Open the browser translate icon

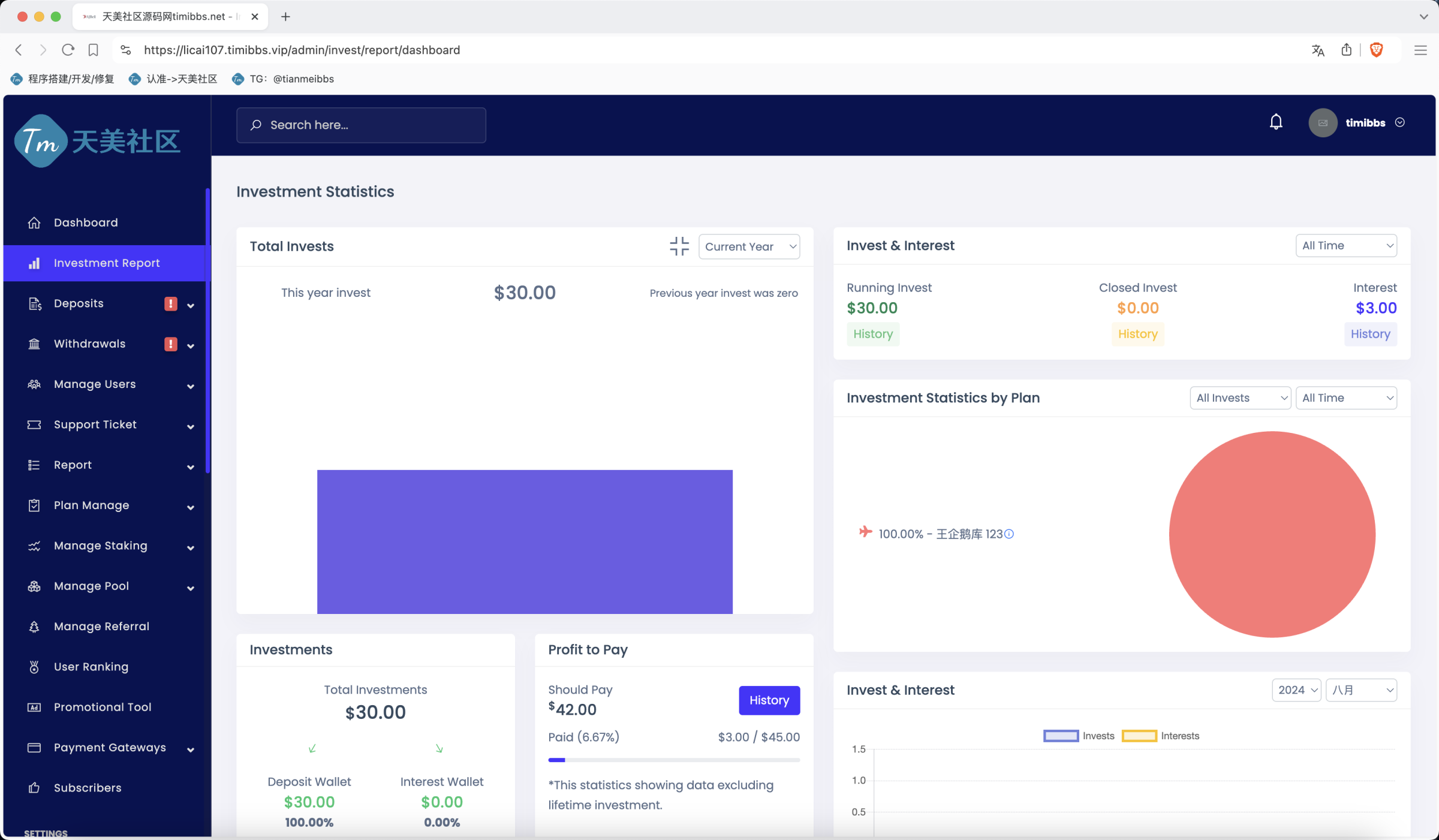tap(1317, 50)
